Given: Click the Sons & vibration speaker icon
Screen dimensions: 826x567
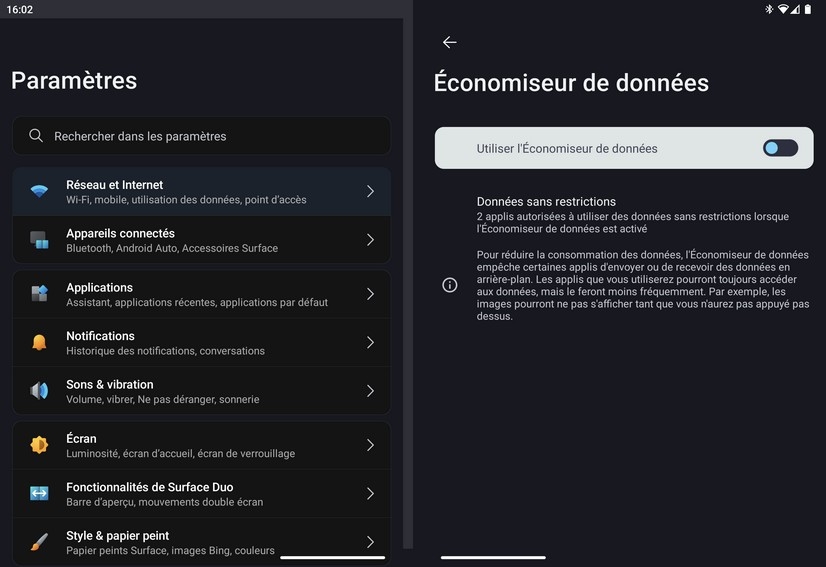Looking at the screenshot, I should (x=39, y=391).
